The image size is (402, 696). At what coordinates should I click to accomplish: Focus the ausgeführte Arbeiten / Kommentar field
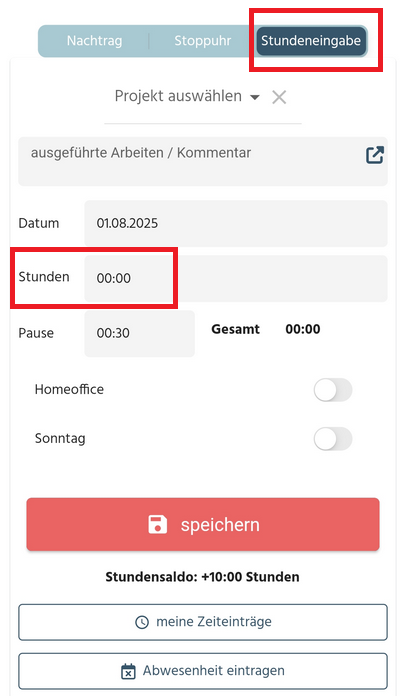point(203,161)
